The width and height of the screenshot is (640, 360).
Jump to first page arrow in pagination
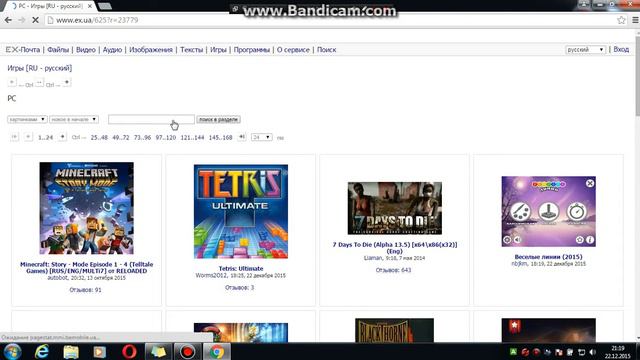14,137
